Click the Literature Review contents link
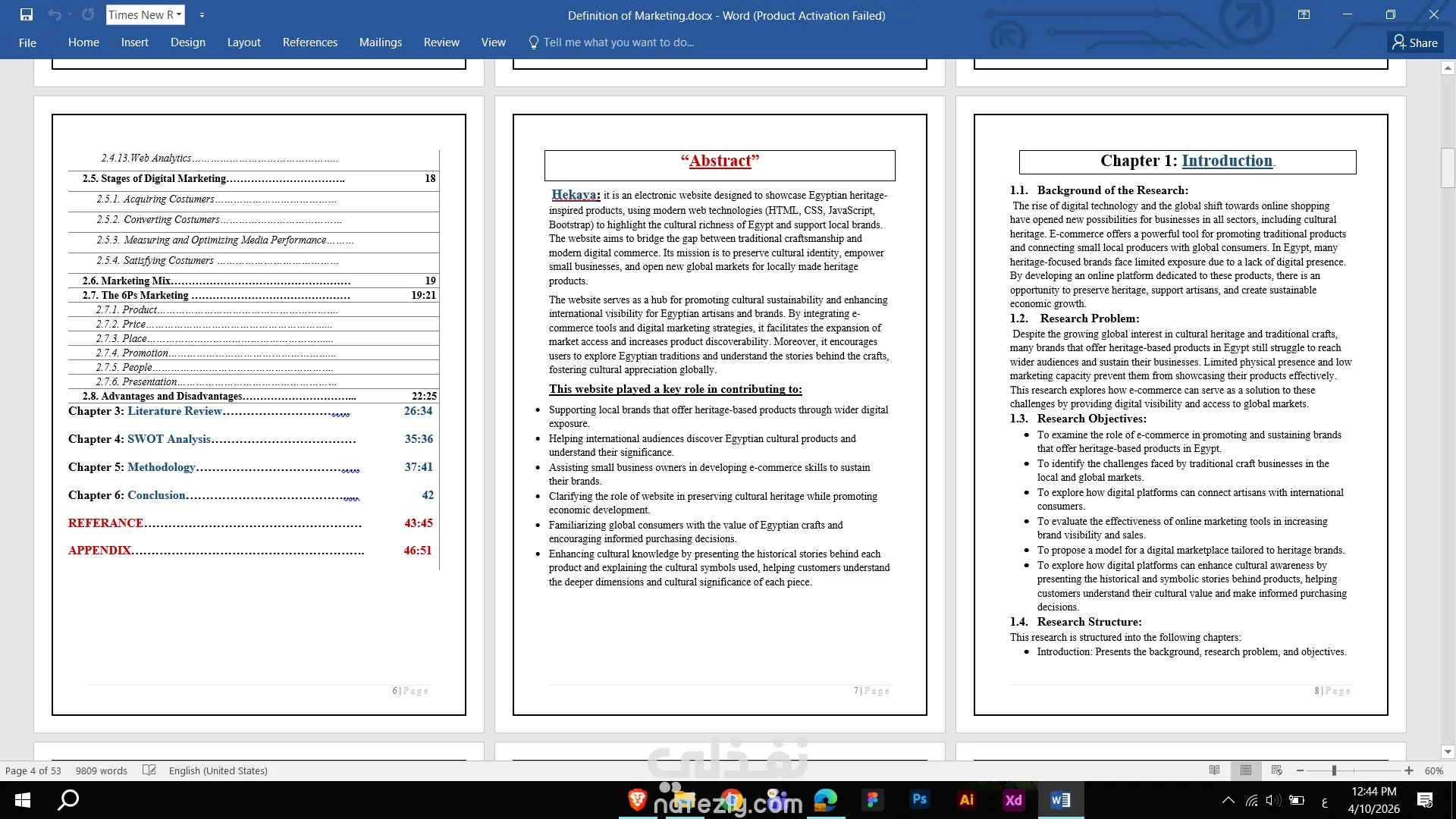 click(174, 411)
